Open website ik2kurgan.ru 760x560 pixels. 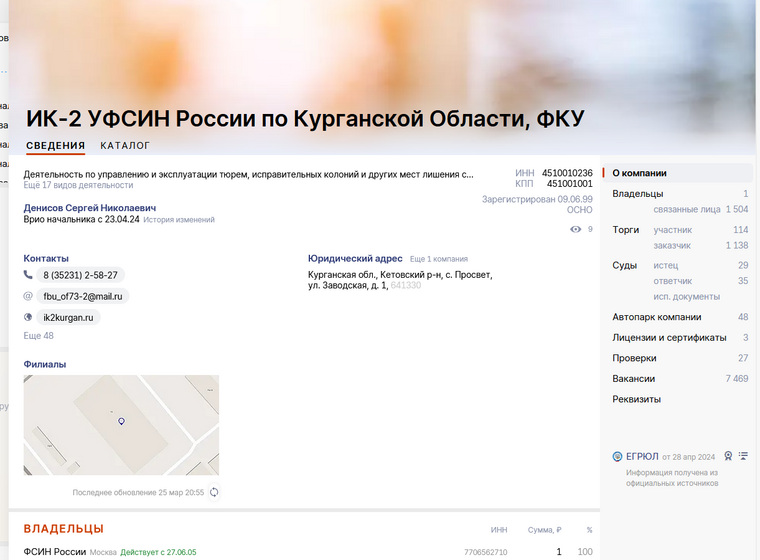click(x=68, y=318)
